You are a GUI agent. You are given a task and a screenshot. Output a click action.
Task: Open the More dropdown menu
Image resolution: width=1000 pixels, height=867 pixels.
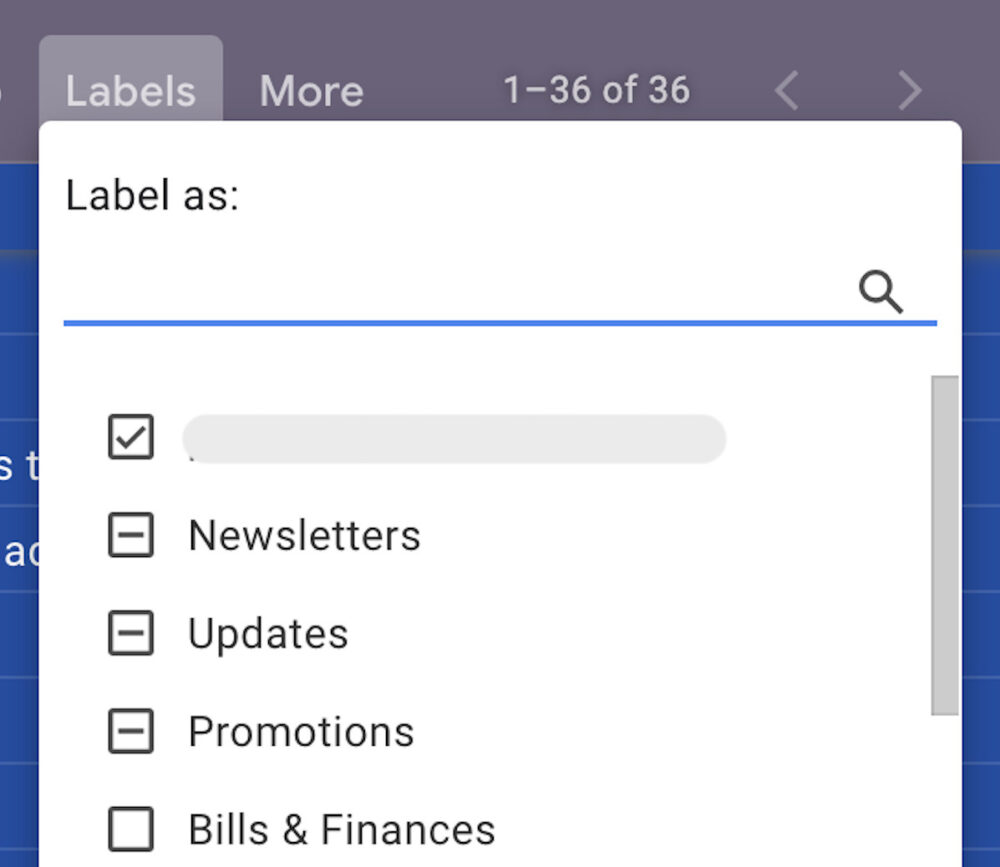click(311, 91)
